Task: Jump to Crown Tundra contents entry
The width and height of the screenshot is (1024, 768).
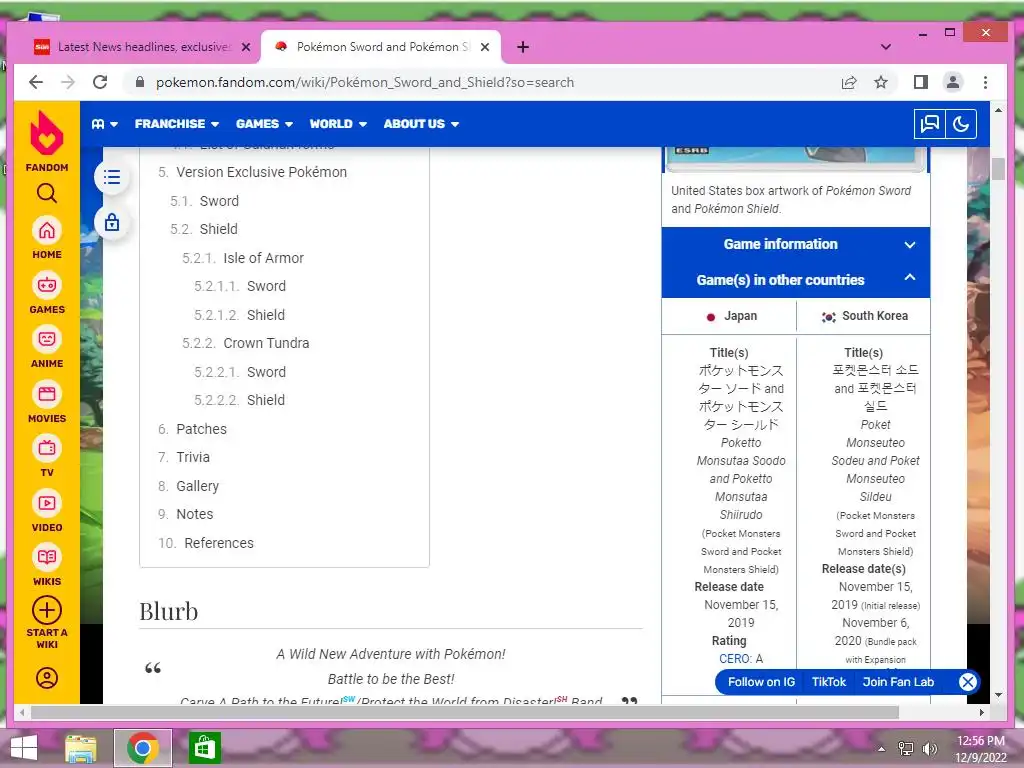Action: 266,343
